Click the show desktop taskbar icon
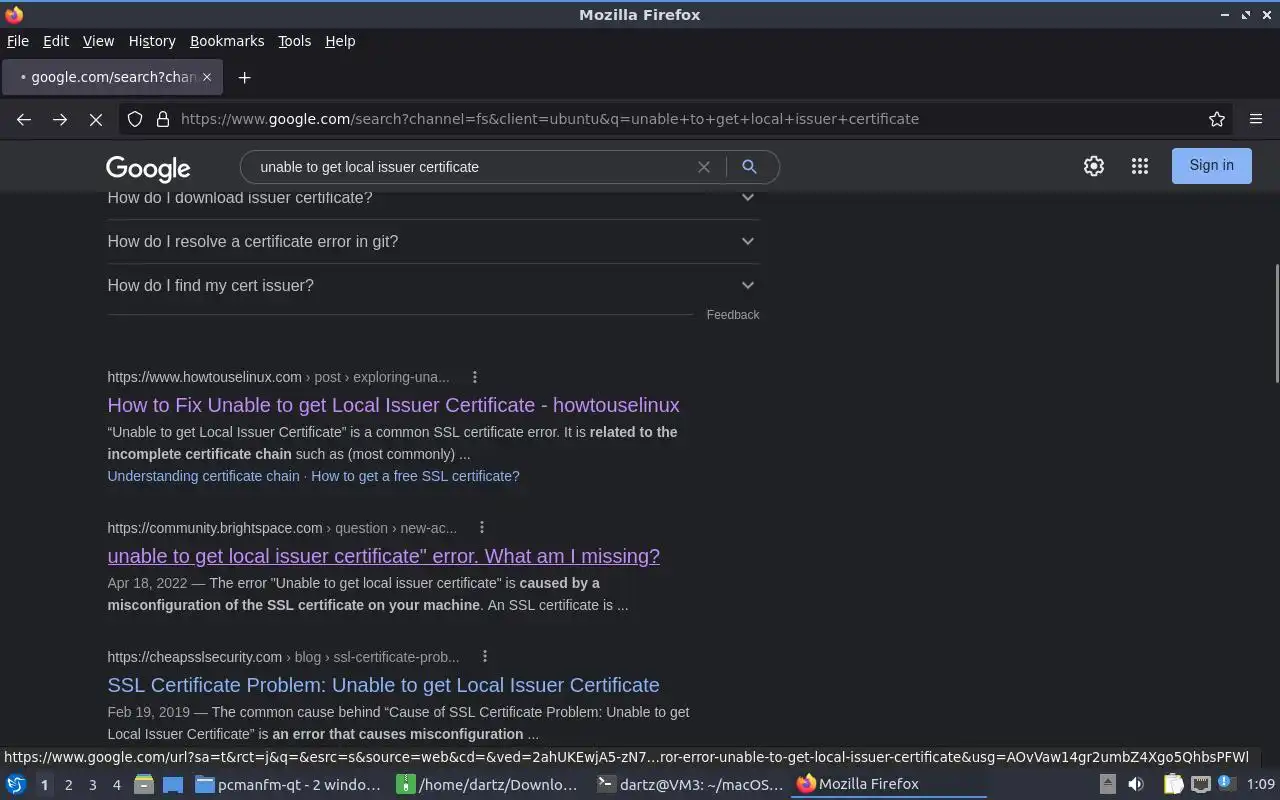The image size is (1280, 800). [x=172, y=785]
